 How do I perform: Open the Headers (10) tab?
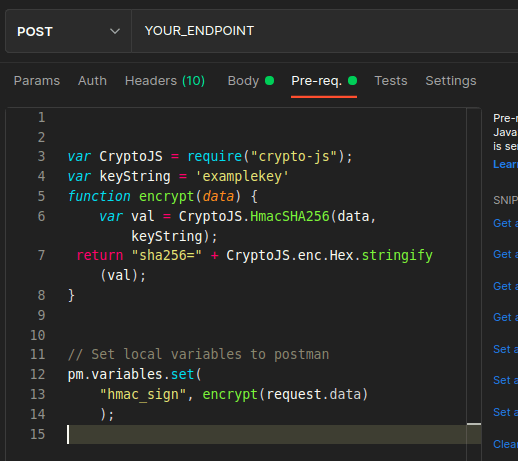[165, 81]
